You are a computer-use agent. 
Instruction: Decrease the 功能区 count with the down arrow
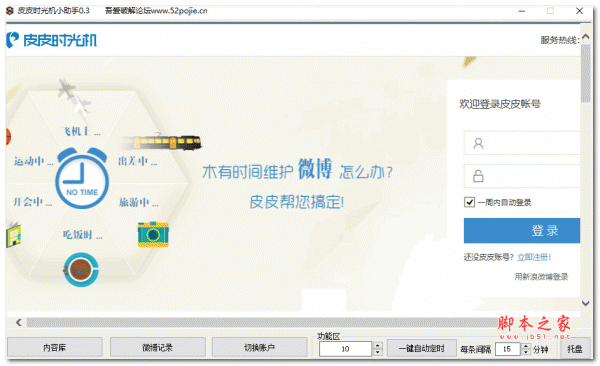pos(377,352)
